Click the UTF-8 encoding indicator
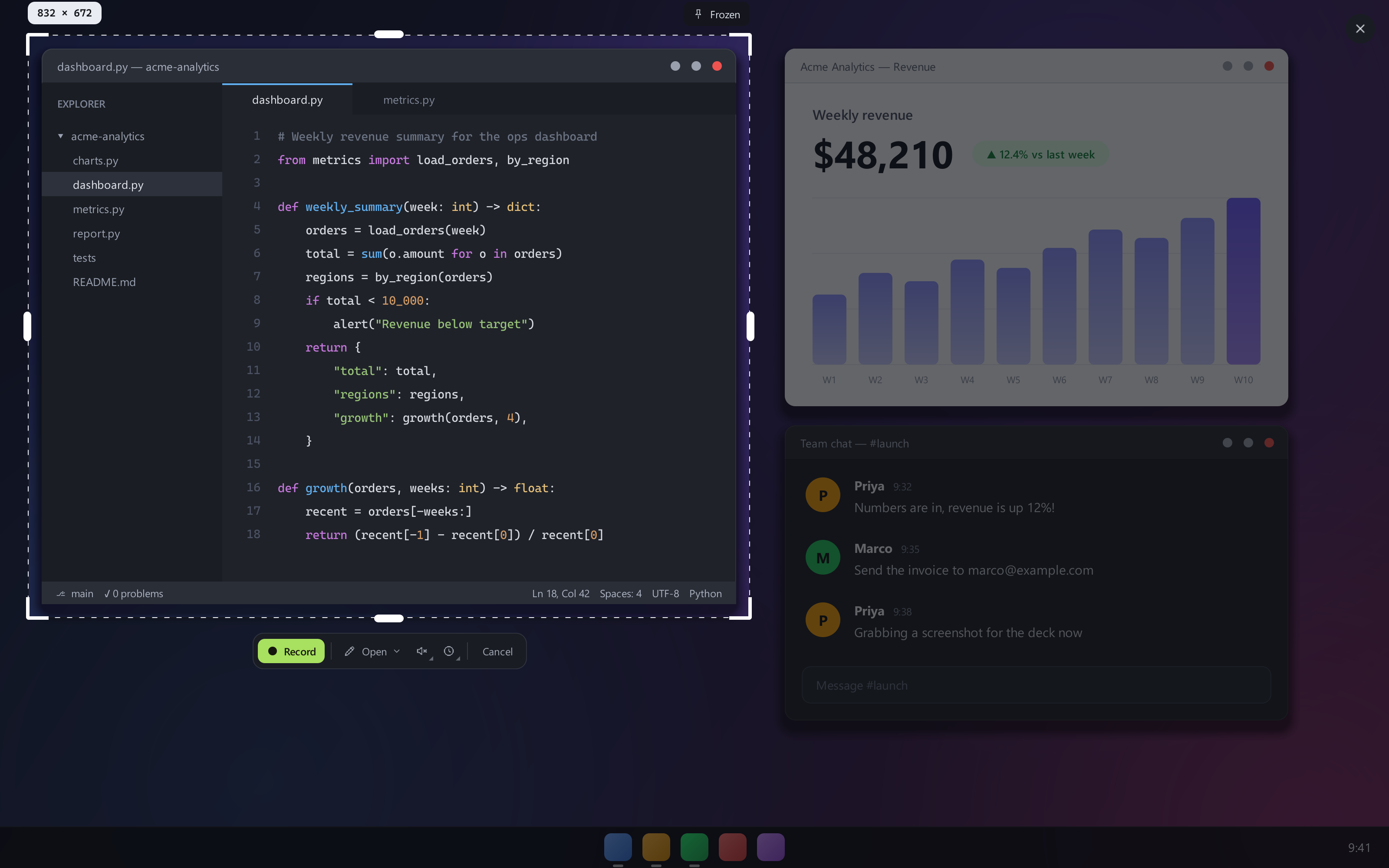Image resolution: width=1389 pixels, height=868 pixels. [665, 594]
